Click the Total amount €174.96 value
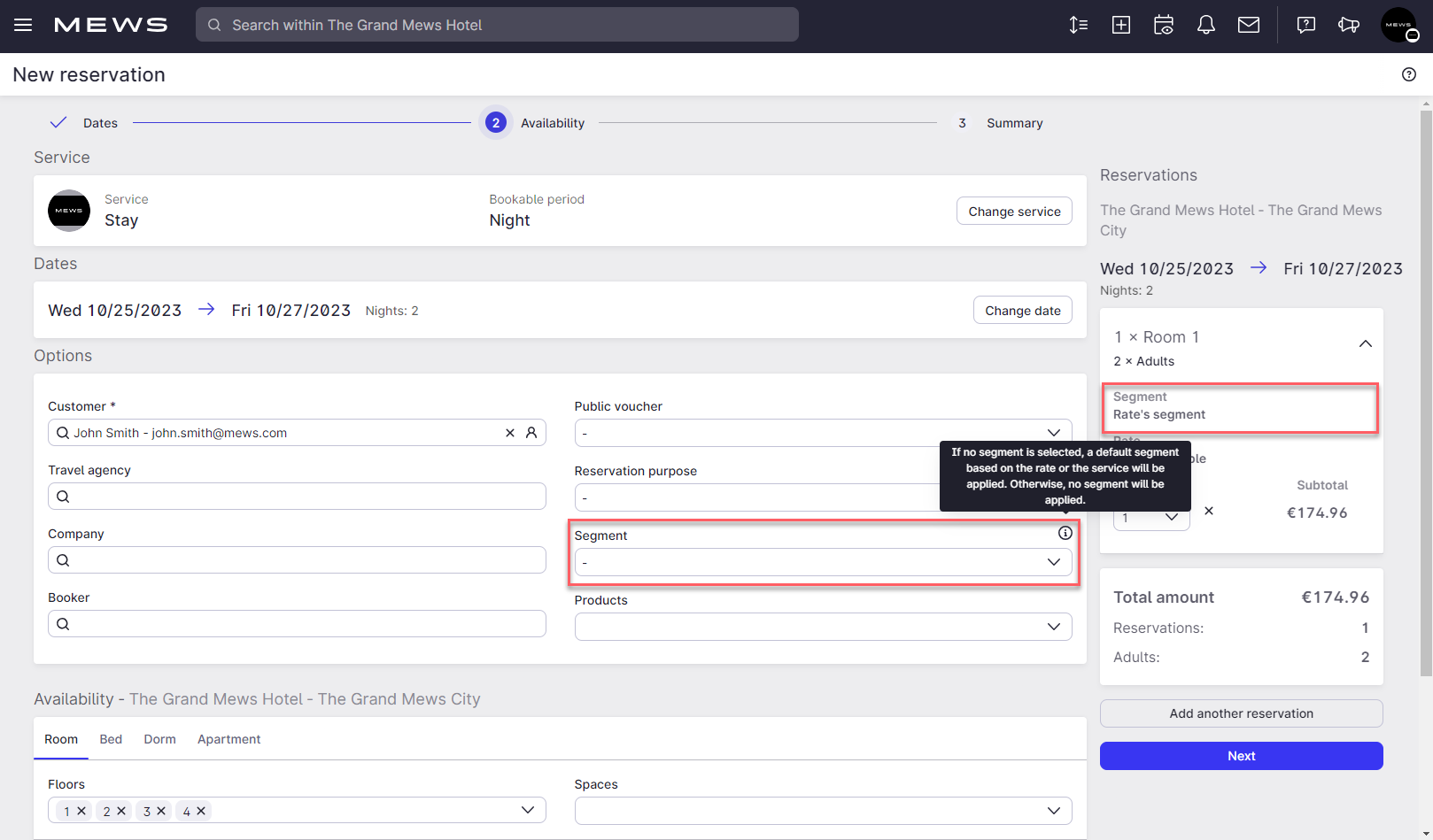The image size is (1433, 840). click(1335, 597)
